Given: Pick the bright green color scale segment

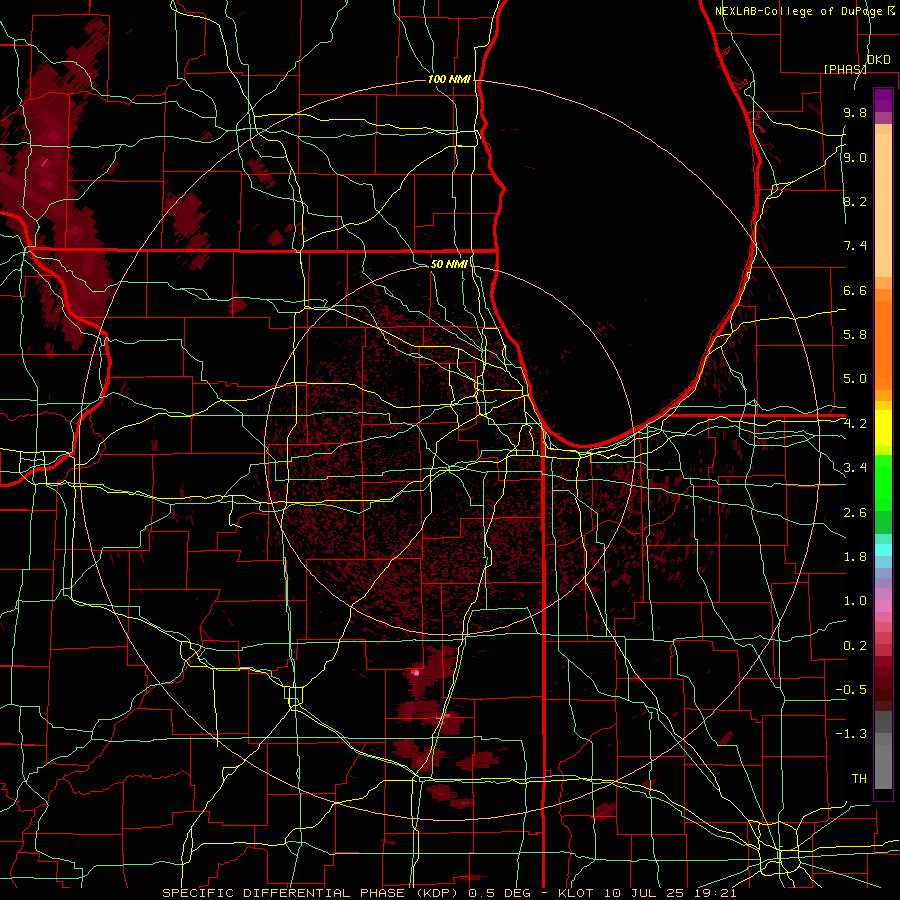Looking at the screenshot, I should pos(883,483).
